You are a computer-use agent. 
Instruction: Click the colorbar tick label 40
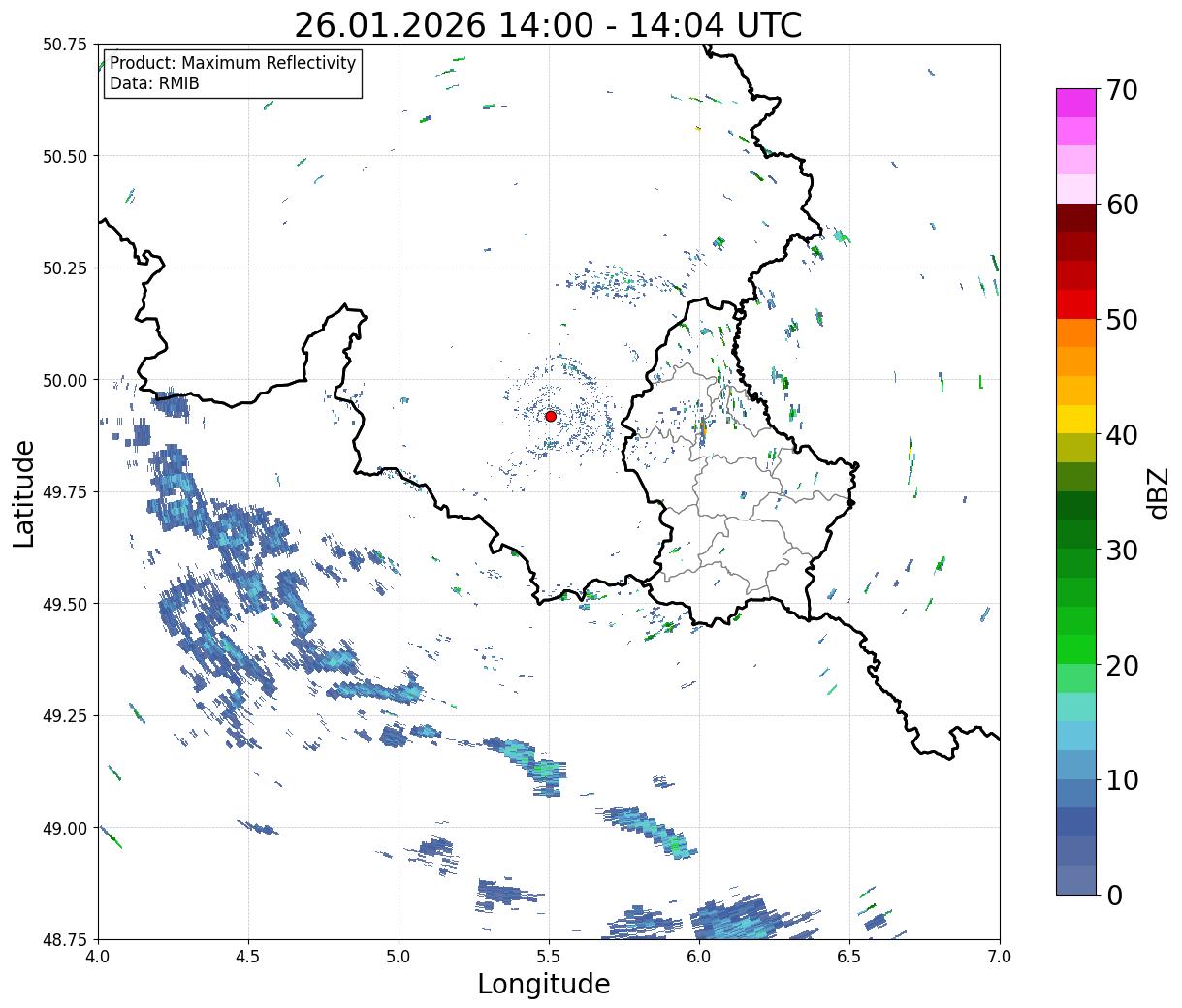tap(1122, 434)
